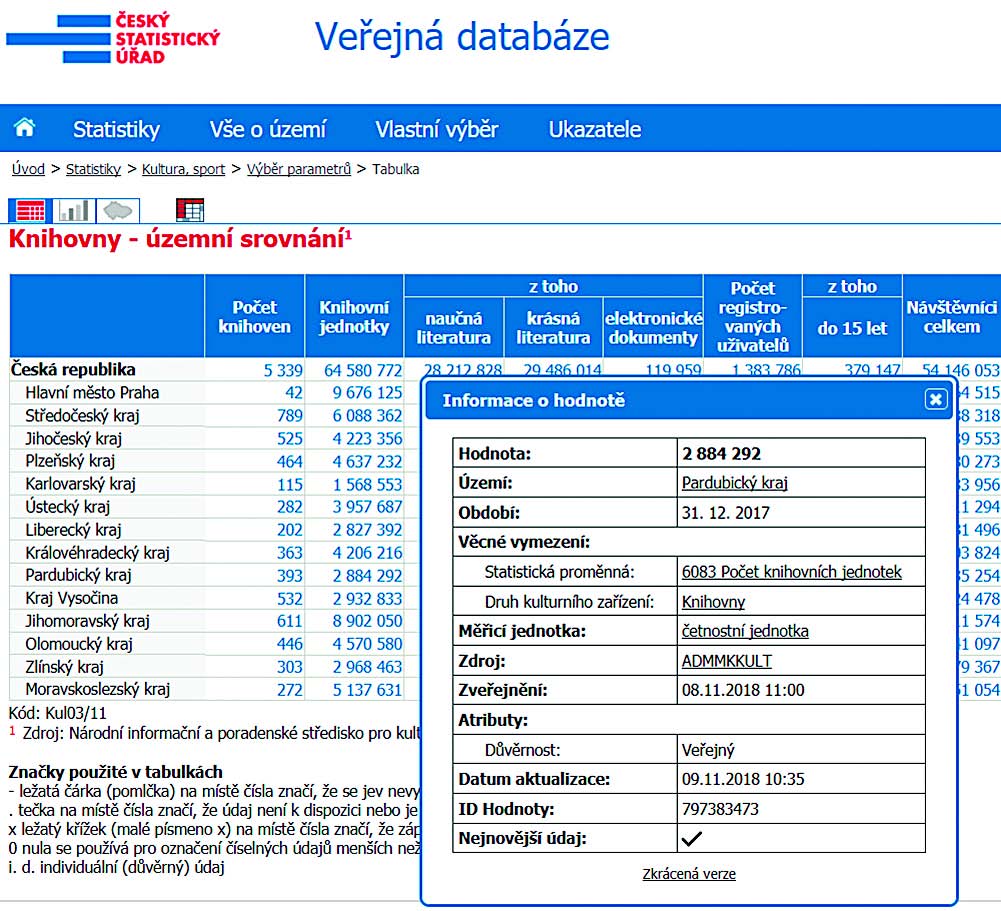The height and width of the screenshot is (911, 1001).
Task: Click the četnostní jednotka link
Action: [745, 631]
